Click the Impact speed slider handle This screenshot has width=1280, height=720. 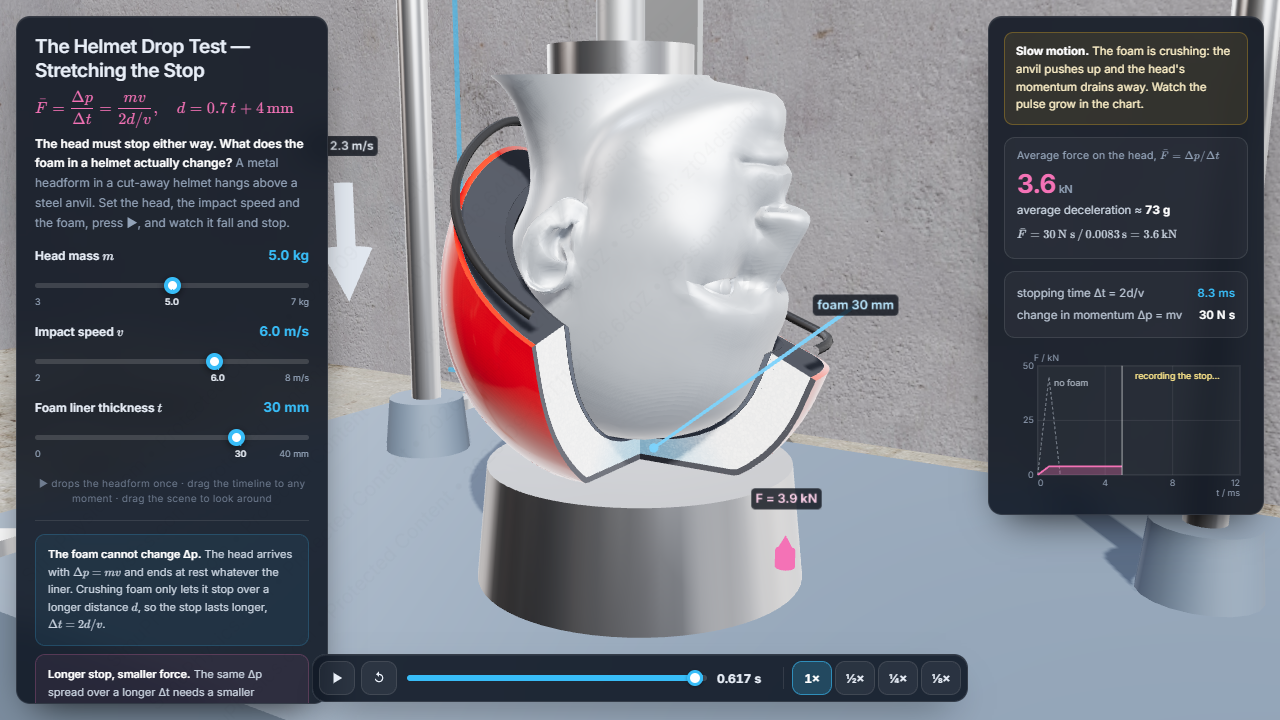[x=214, y=361]
